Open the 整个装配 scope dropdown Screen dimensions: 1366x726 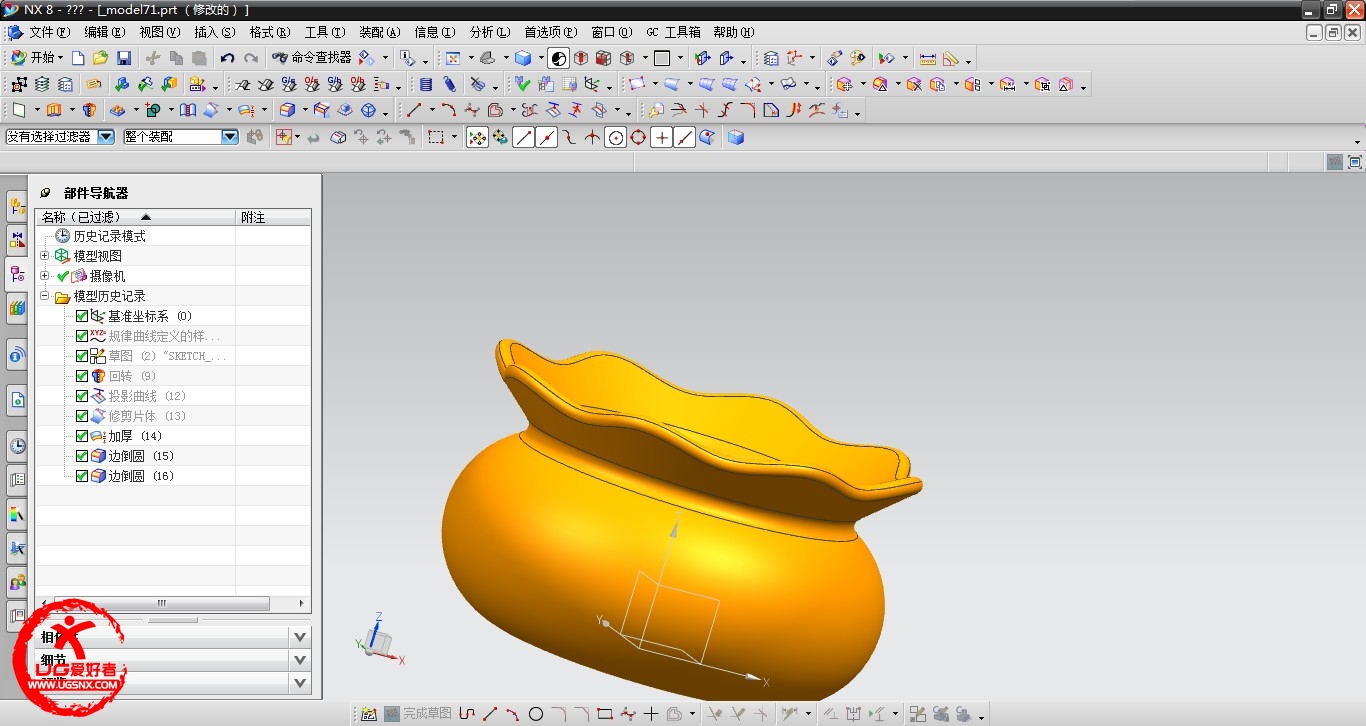click(x=230, y=137)
